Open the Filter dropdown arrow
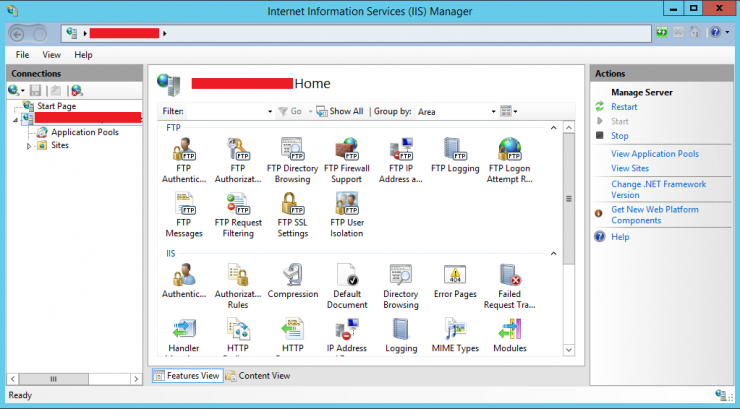The image size is (740, 409). tap(270, 112)
